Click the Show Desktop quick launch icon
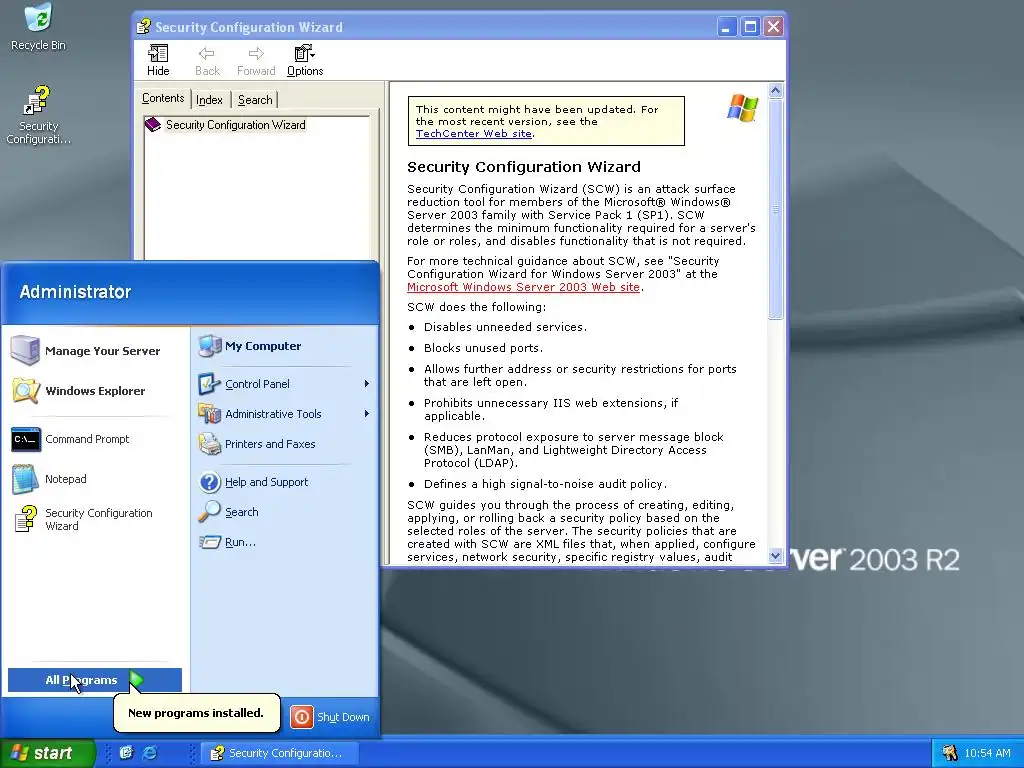The width and height of the screenshot is (1024, 768). [x=126, y=753]
